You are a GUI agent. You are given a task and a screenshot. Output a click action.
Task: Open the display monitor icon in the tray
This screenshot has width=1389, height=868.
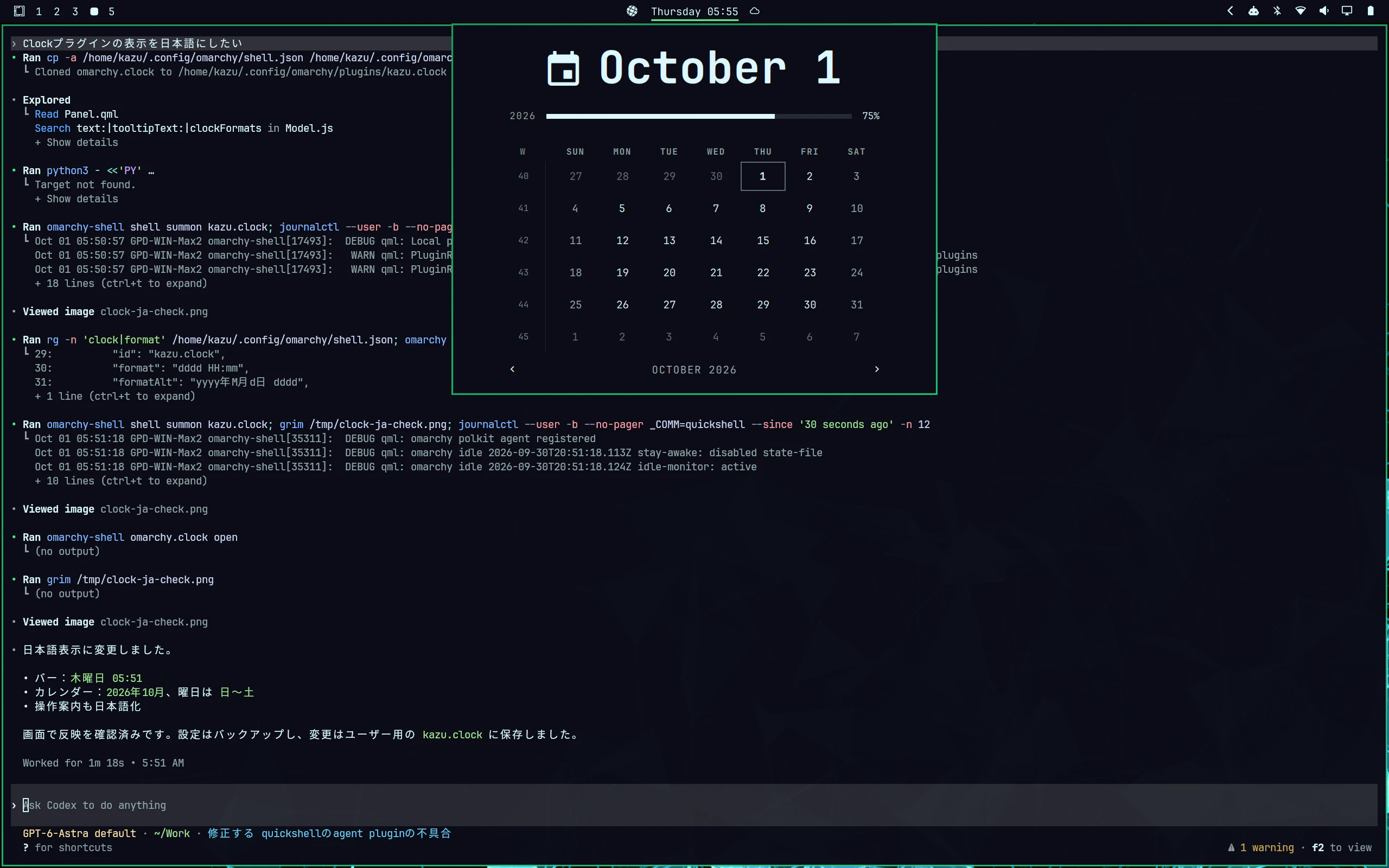tap(1347, 11)
